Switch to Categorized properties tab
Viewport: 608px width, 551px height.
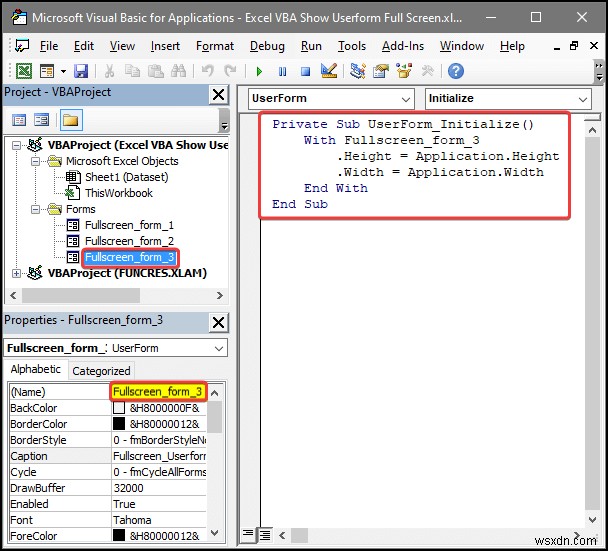click(x=101, y=371)
